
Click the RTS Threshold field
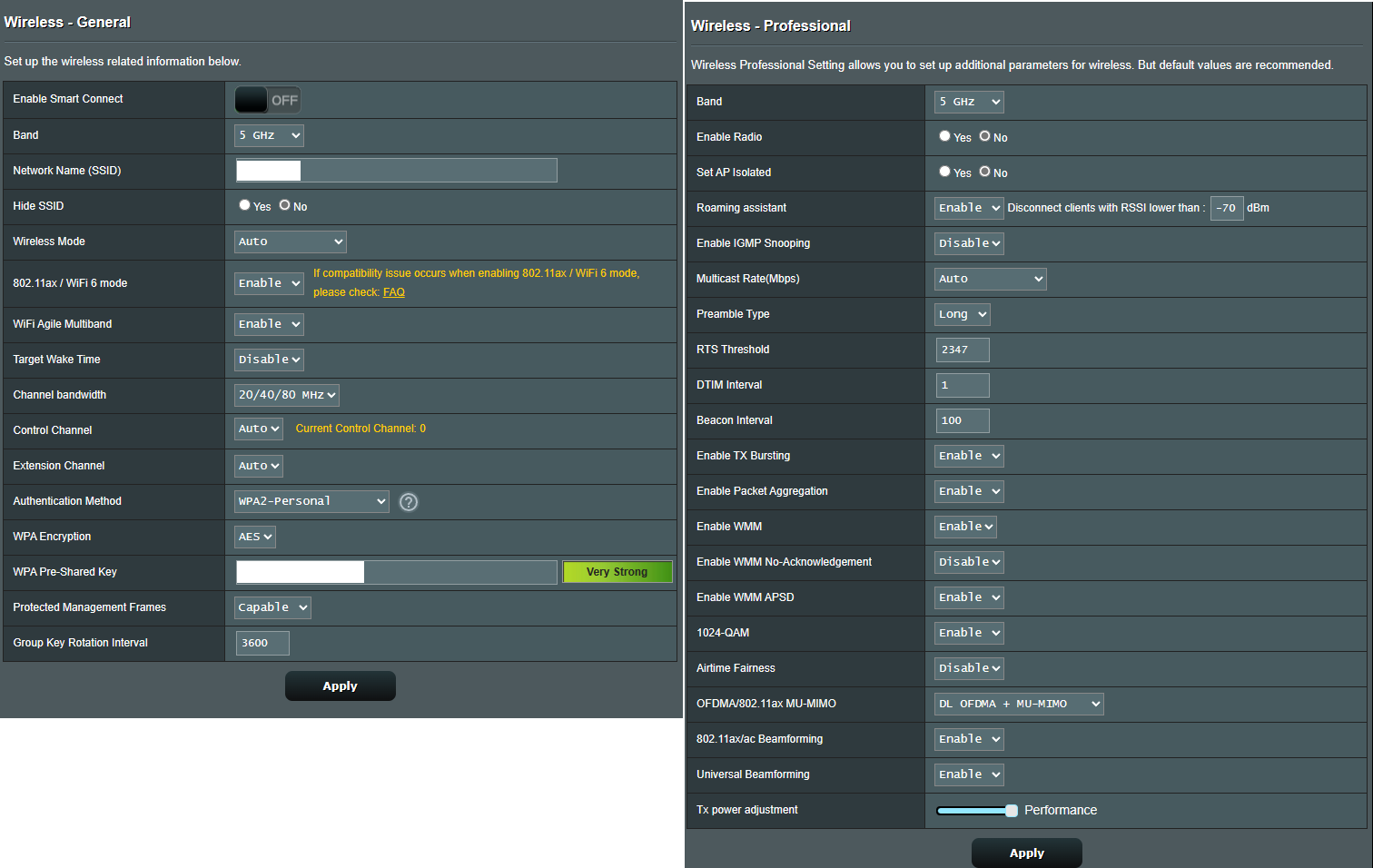[x=963, y=350]
